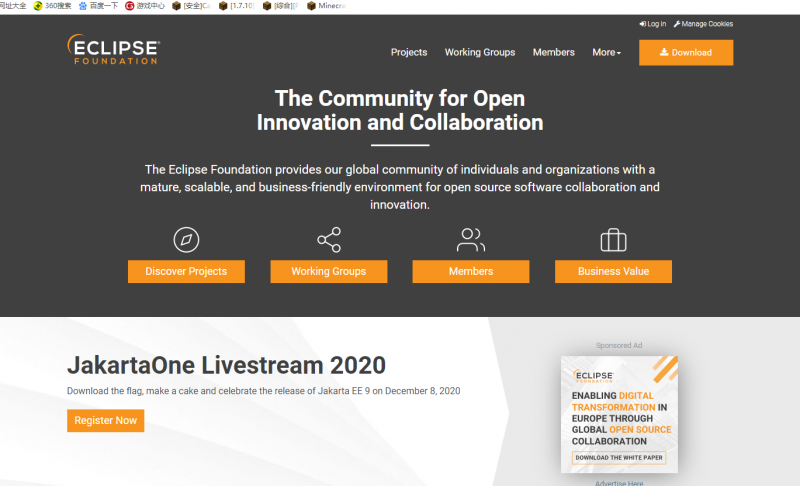Screen dimensions: 800x486
Task: Open the 网址大全 bookmark
Action: click(x=13, y=6)
